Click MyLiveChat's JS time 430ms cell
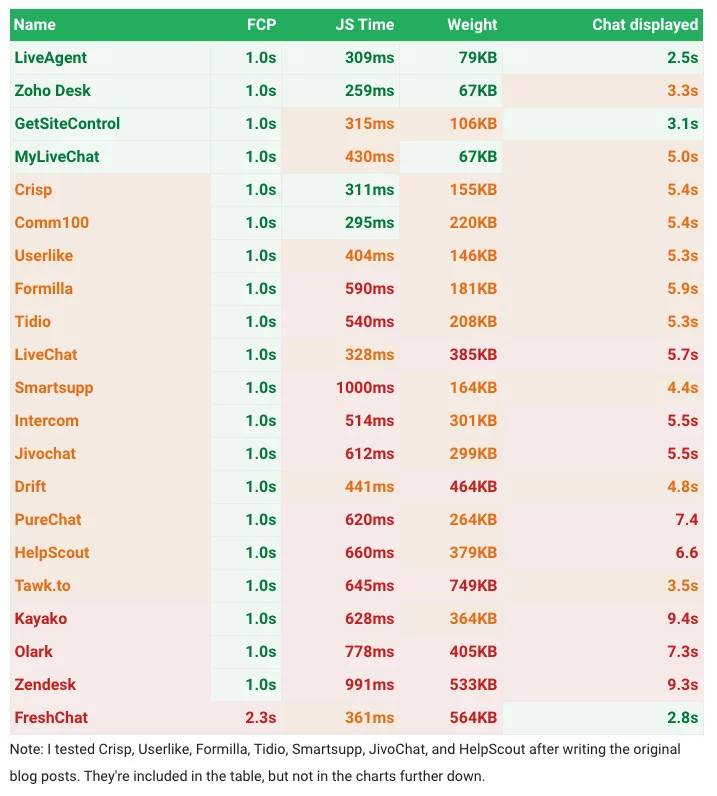Viewport: 717px width, 796px height. coord(369,157)
